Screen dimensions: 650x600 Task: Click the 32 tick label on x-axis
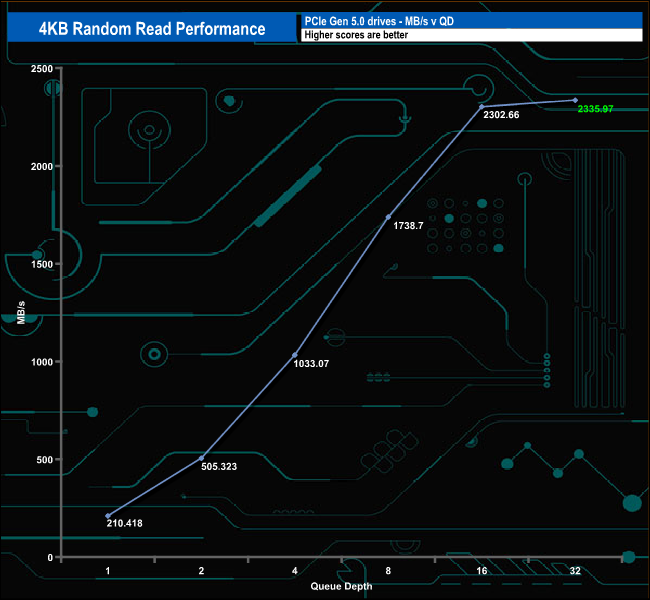click(575, 570)
